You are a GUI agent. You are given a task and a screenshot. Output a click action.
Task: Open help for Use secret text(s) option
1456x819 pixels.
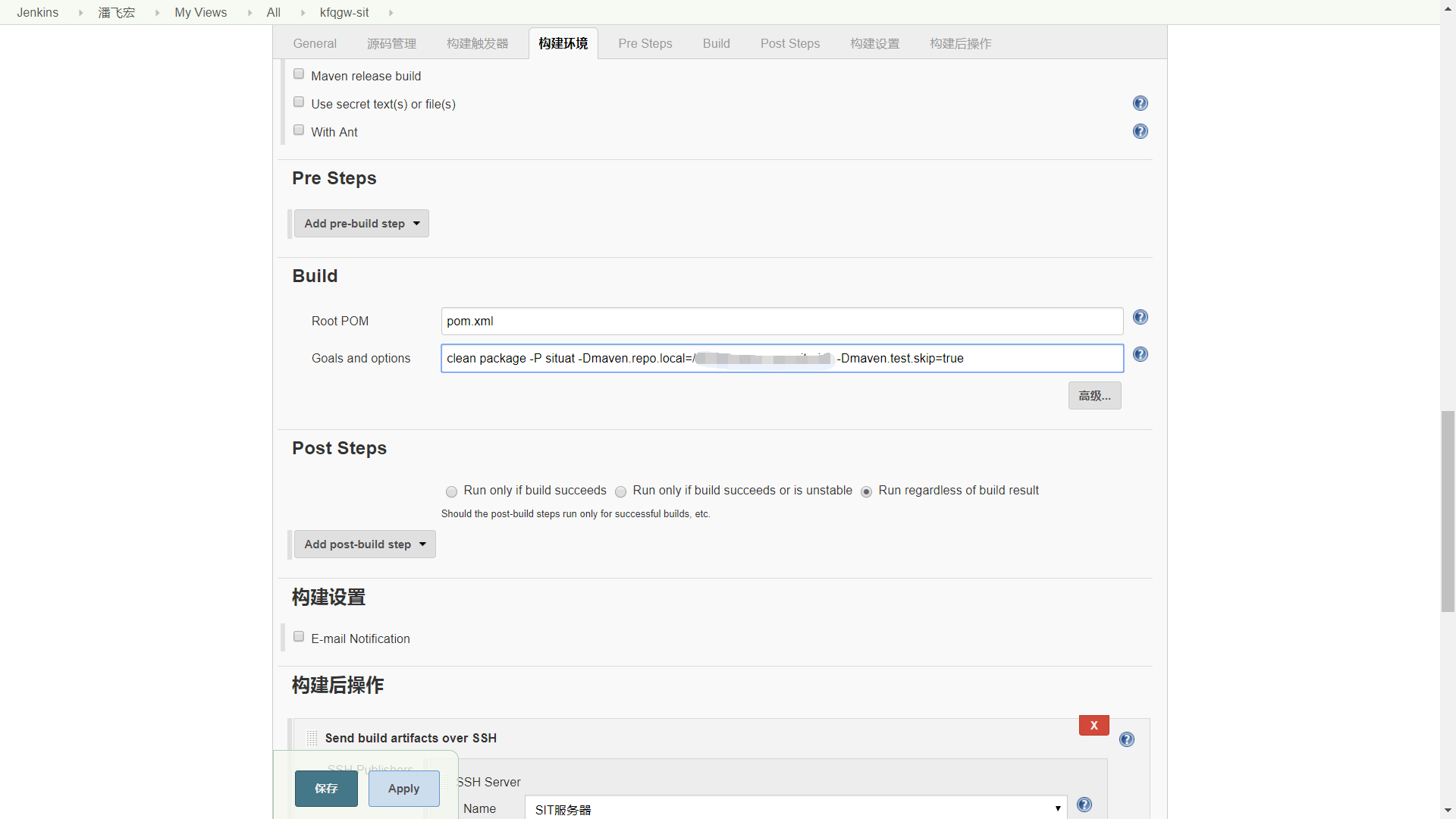click(1140, 103)
